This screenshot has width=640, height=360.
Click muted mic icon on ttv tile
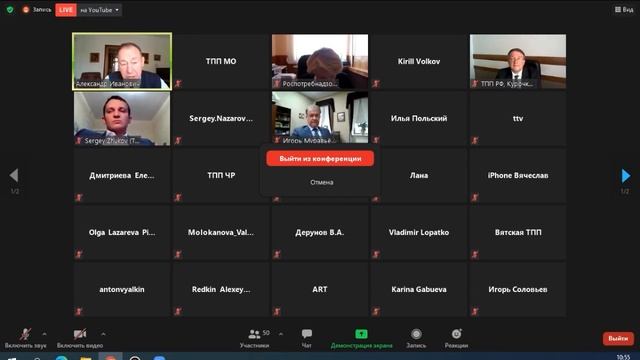[x=475, y=140]
